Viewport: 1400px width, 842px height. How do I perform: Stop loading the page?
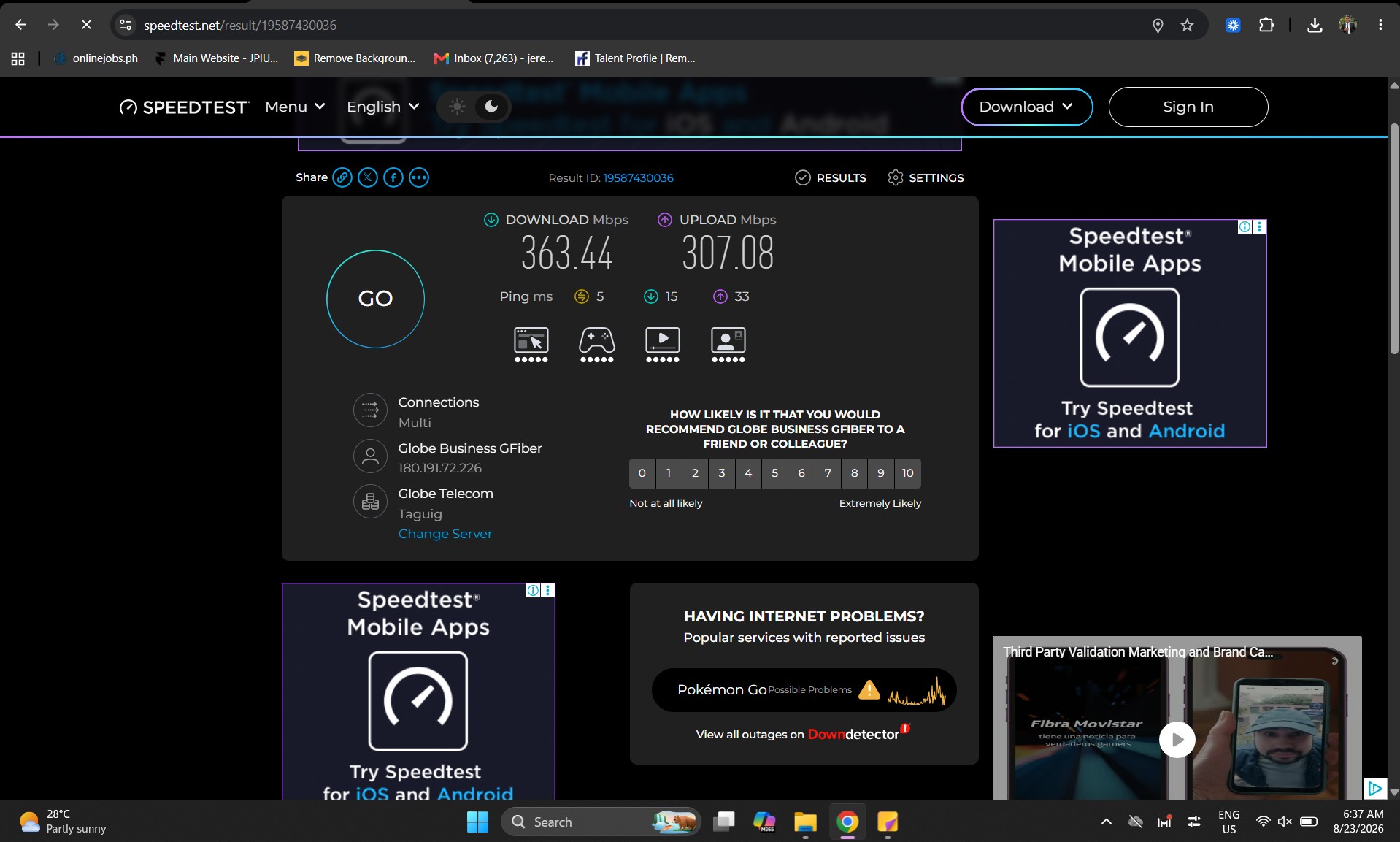[x=86, y=25]
